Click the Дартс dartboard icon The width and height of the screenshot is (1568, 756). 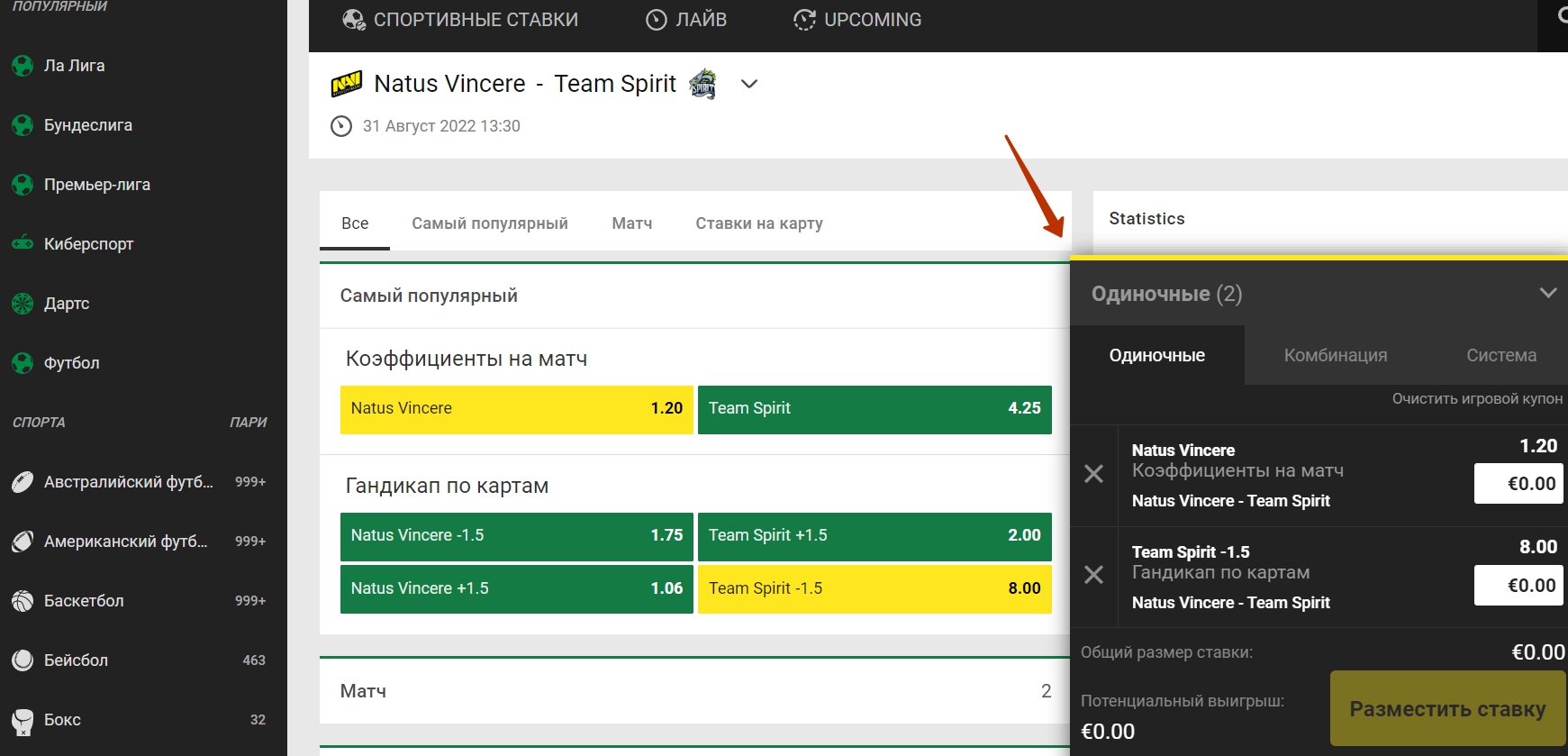(x=23, y=304)
